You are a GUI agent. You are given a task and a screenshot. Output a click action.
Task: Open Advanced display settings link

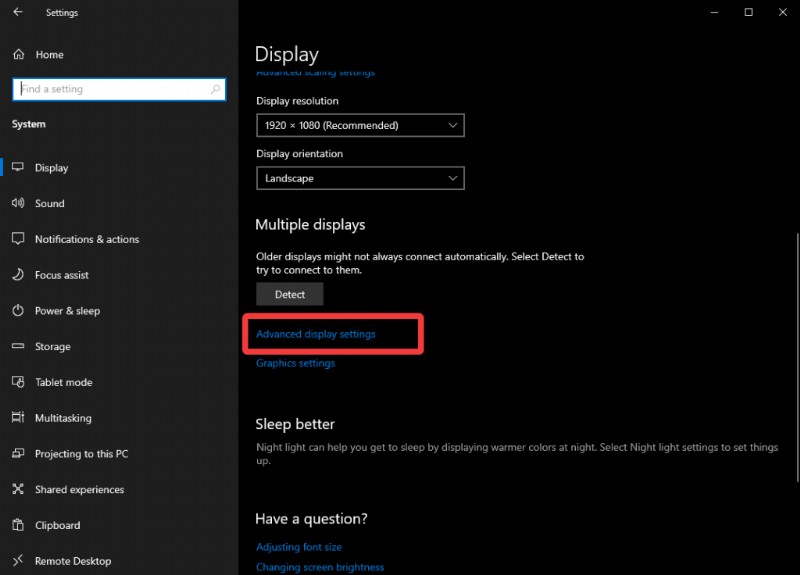[x=316, y=334]
